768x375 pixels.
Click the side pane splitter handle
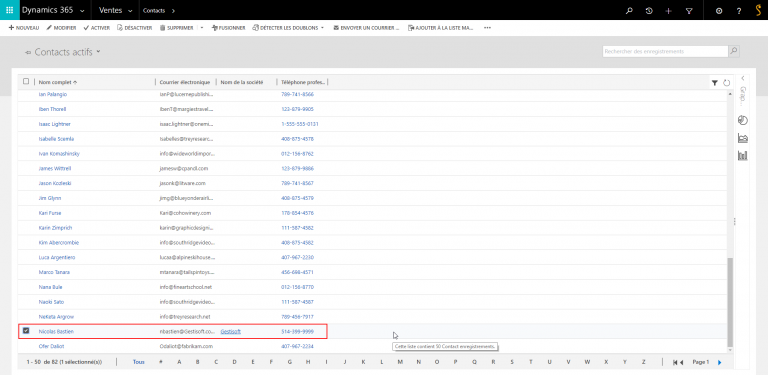[735, 222]
